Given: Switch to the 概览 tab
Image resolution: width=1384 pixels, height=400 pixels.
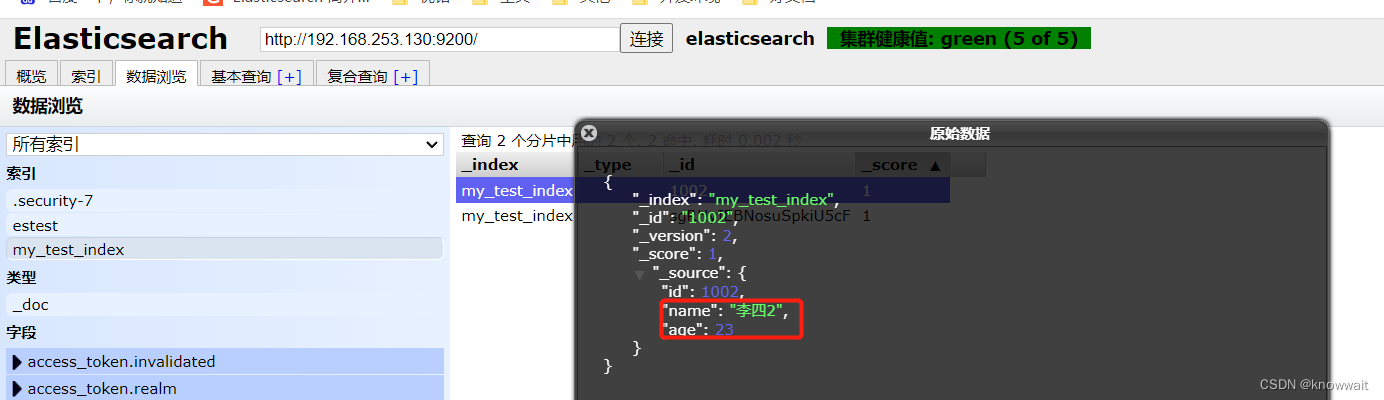Looking at the screenshot, I should (x=31, y=76).
